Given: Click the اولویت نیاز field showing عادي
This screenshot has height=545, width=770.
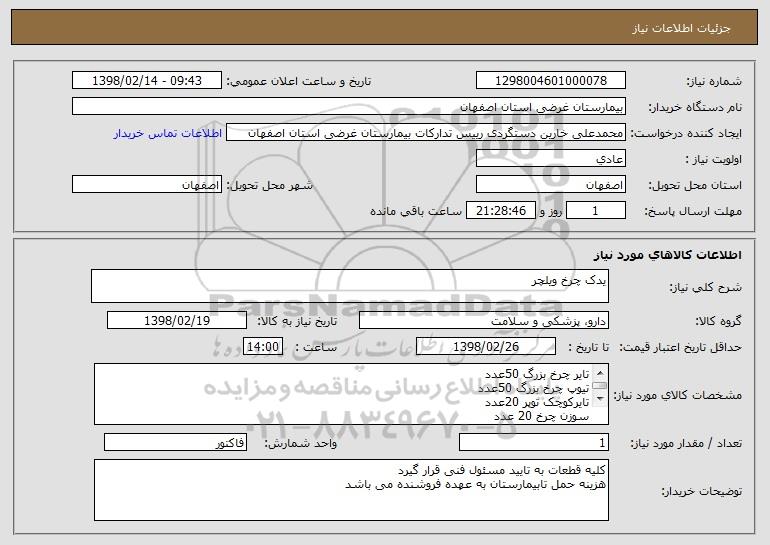Looking at the screenshot, I should pos(550,159).
